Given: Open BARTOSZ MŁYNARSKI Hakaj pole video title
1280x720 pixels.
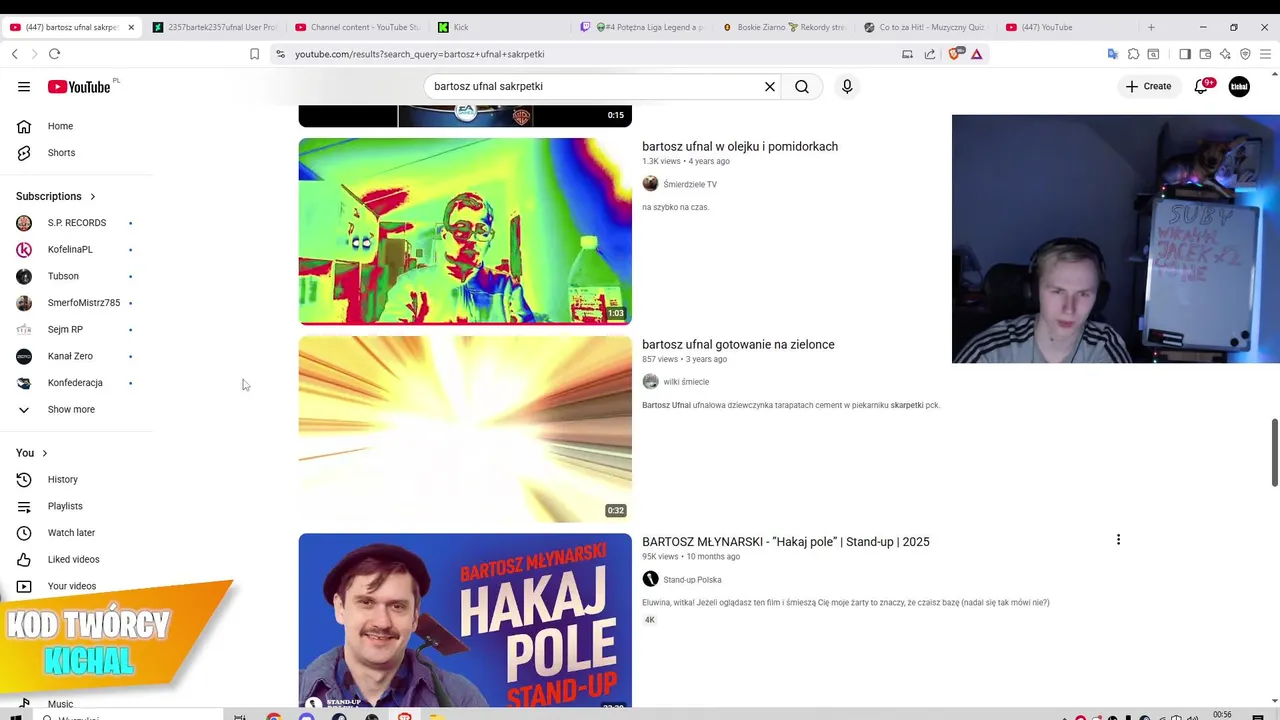Looking at the screenshot, I should pos(786,542).
